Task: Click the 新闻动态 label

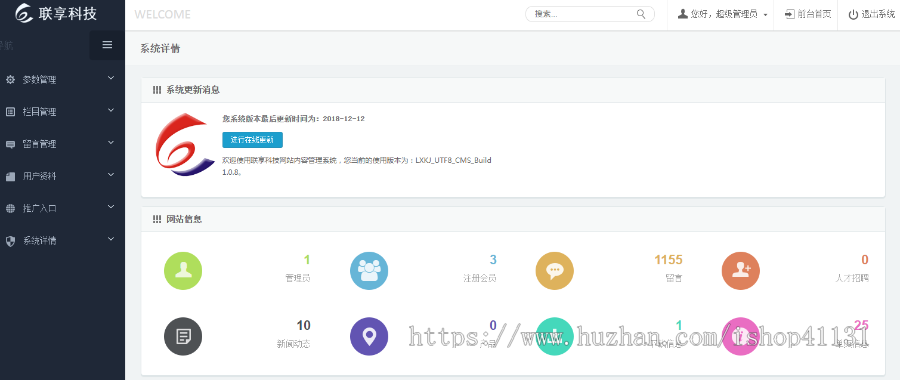Action: pos(294,344)
